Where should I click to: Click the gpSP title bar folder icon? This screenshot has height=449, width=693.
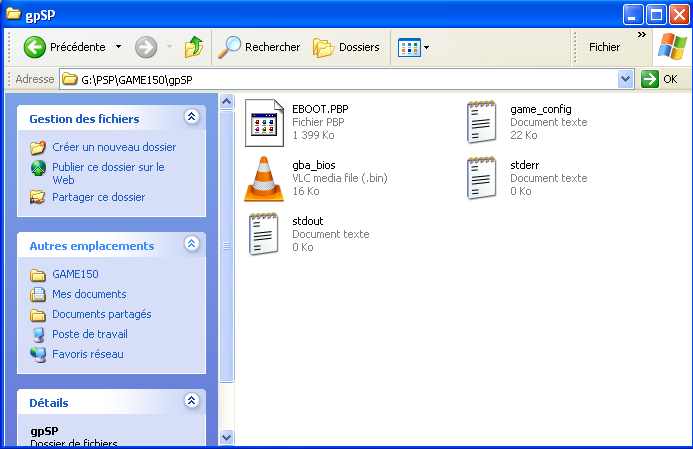tap(13, 14)
